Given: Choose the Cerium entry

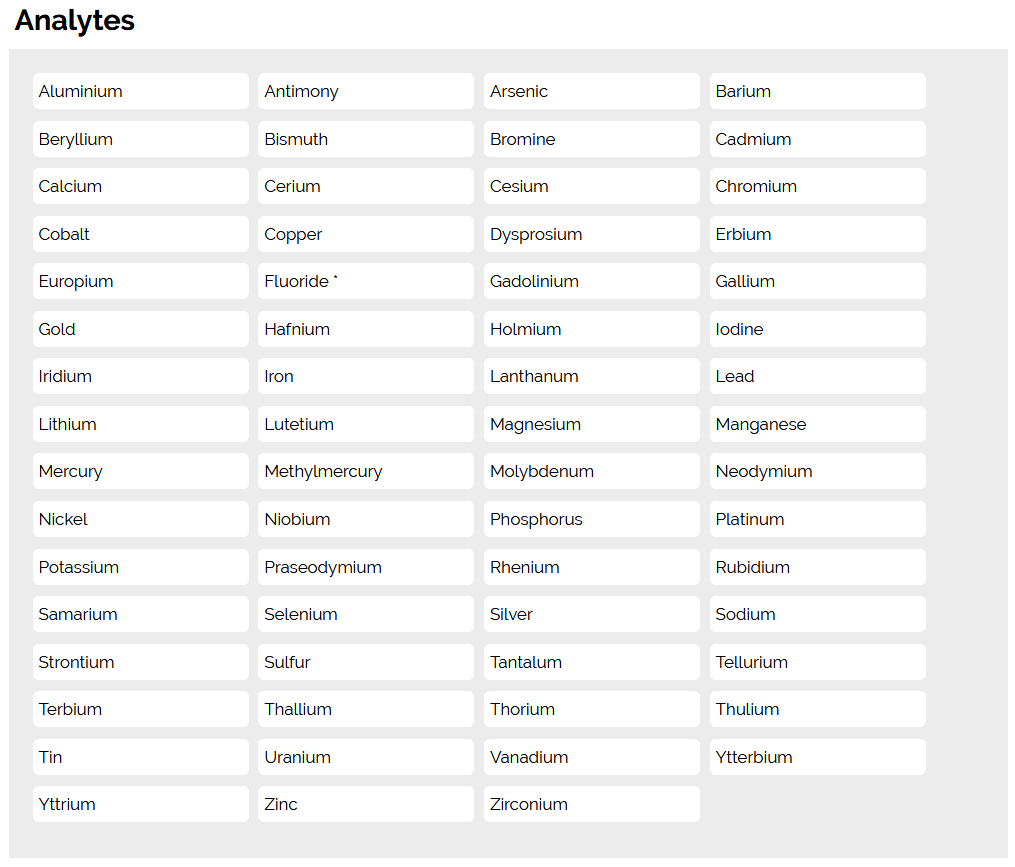Looking at the screenshot, I should pyautogui.click(x=366, y=186).
